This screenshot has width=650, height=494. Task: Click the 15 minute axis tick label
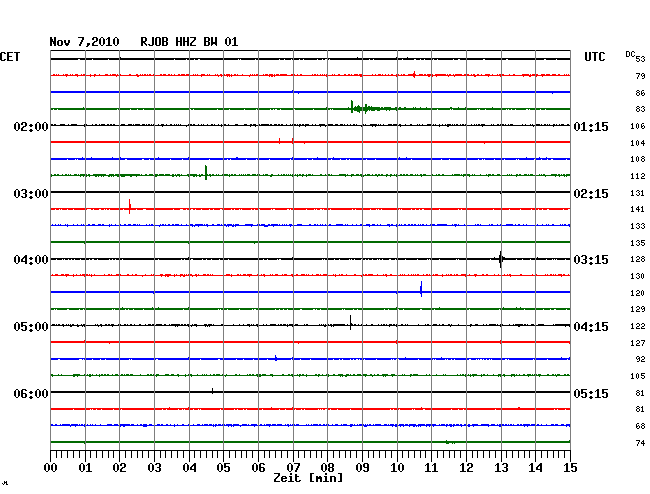[570, 468]
